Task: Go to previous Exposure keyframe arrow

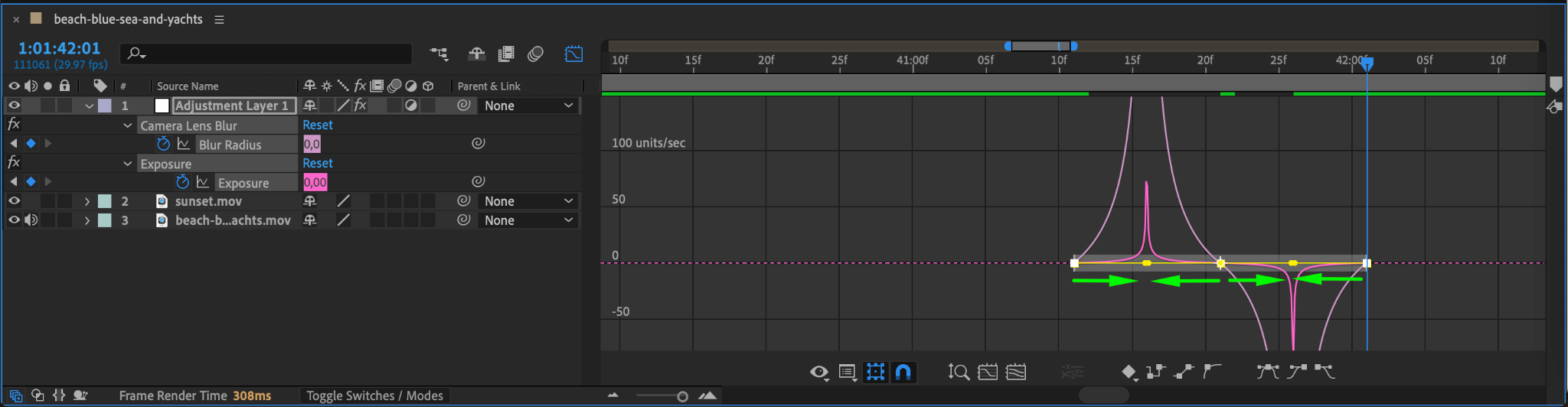Action: pos(14,182)
